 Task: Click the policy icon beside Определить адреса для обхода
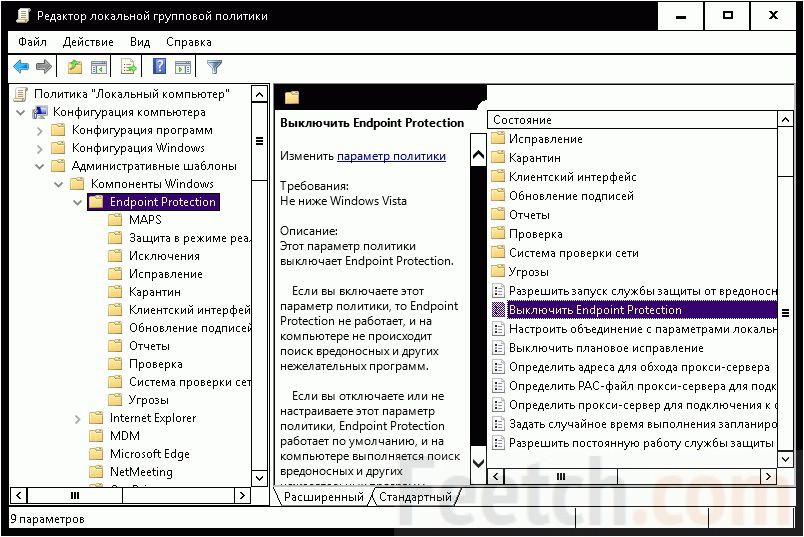click(x=498, y=367)
